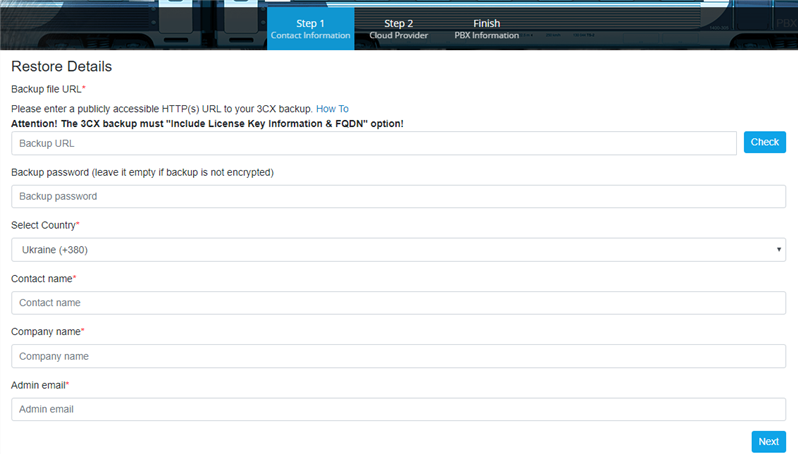Focus the Backup URL input field
The width and height of the screenshot is (798, 454).
pyautogui.click(x=374, y=144)
